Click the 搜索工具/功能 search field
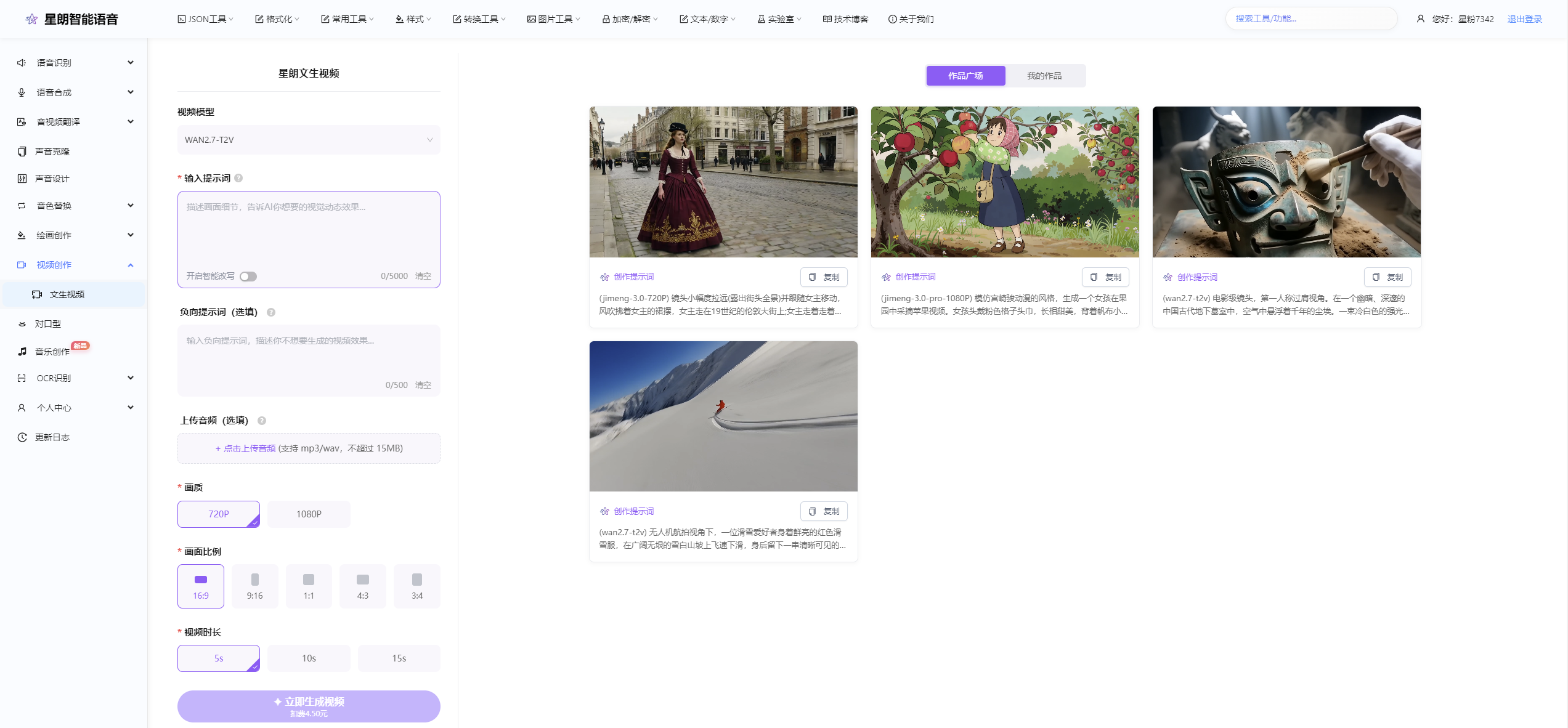 point(1311,18)
